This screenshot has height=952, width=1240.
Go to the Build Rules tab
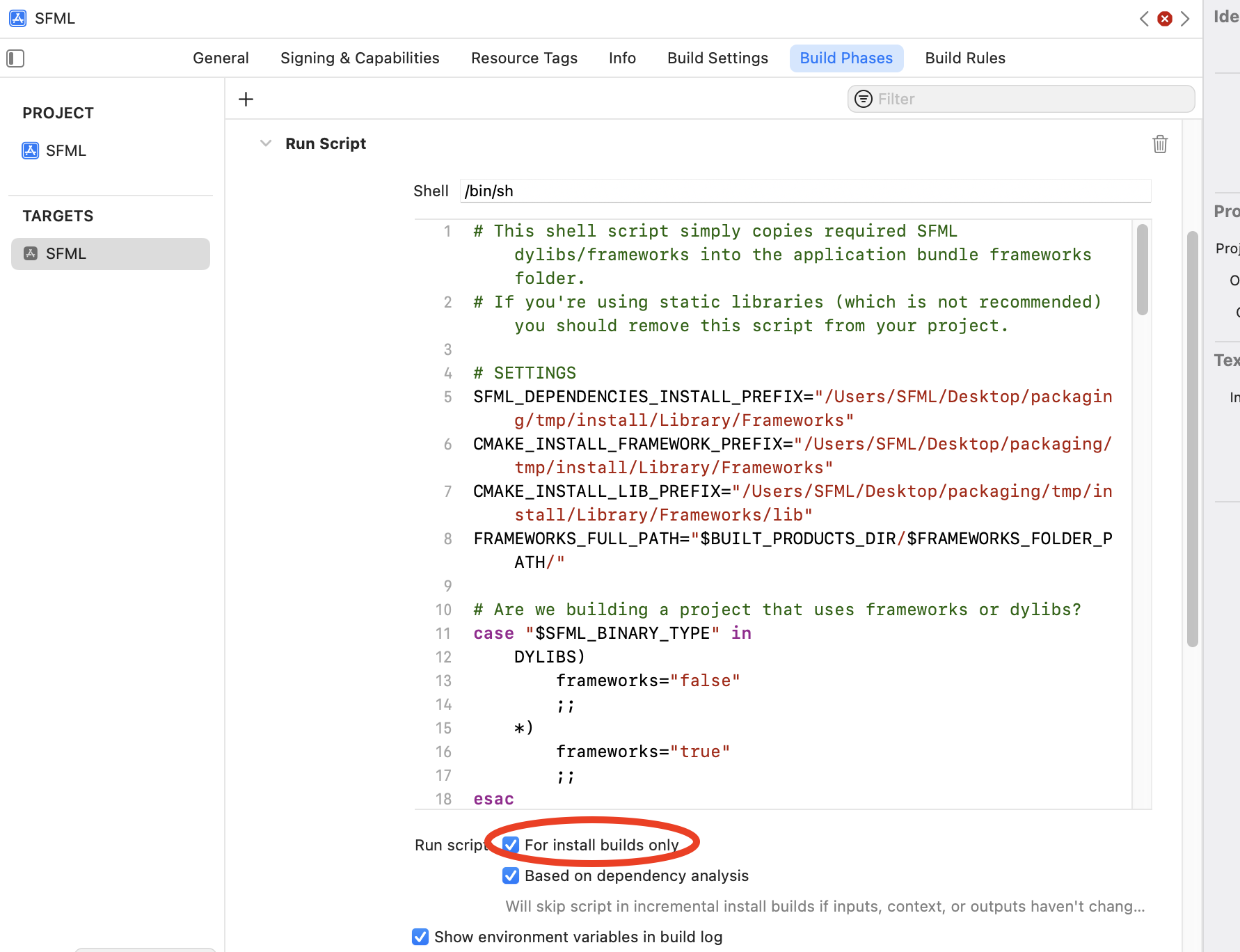964,58
